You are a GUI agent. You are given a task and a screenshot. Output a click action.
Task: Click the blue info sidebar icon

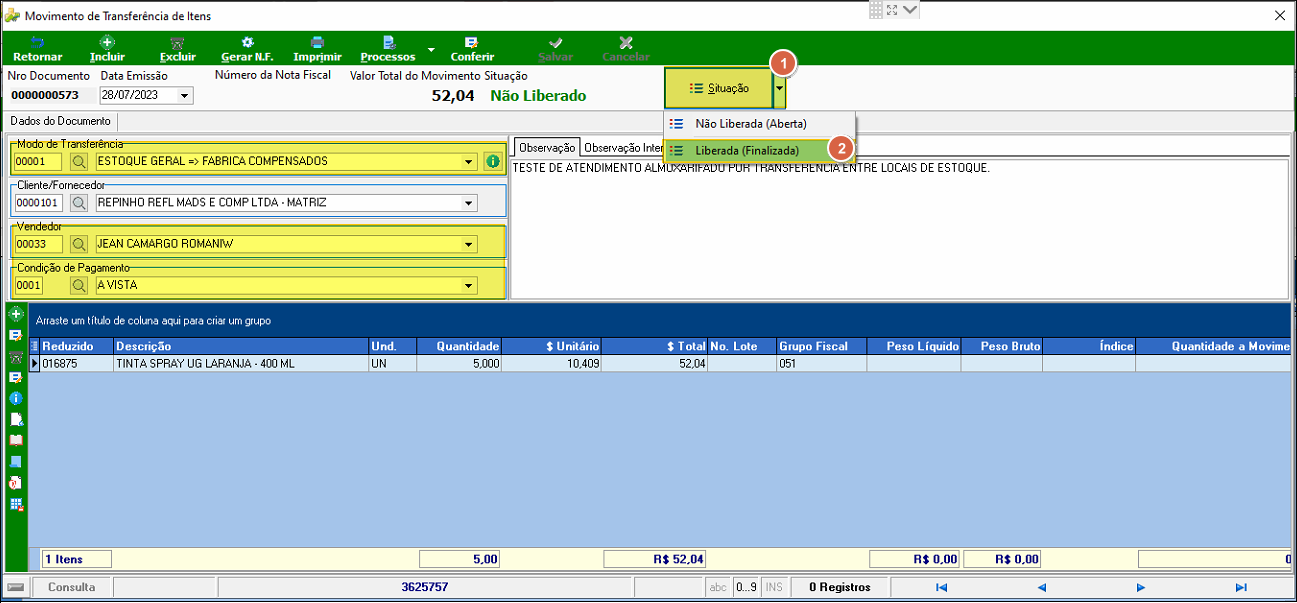click(x=15, y=398)
